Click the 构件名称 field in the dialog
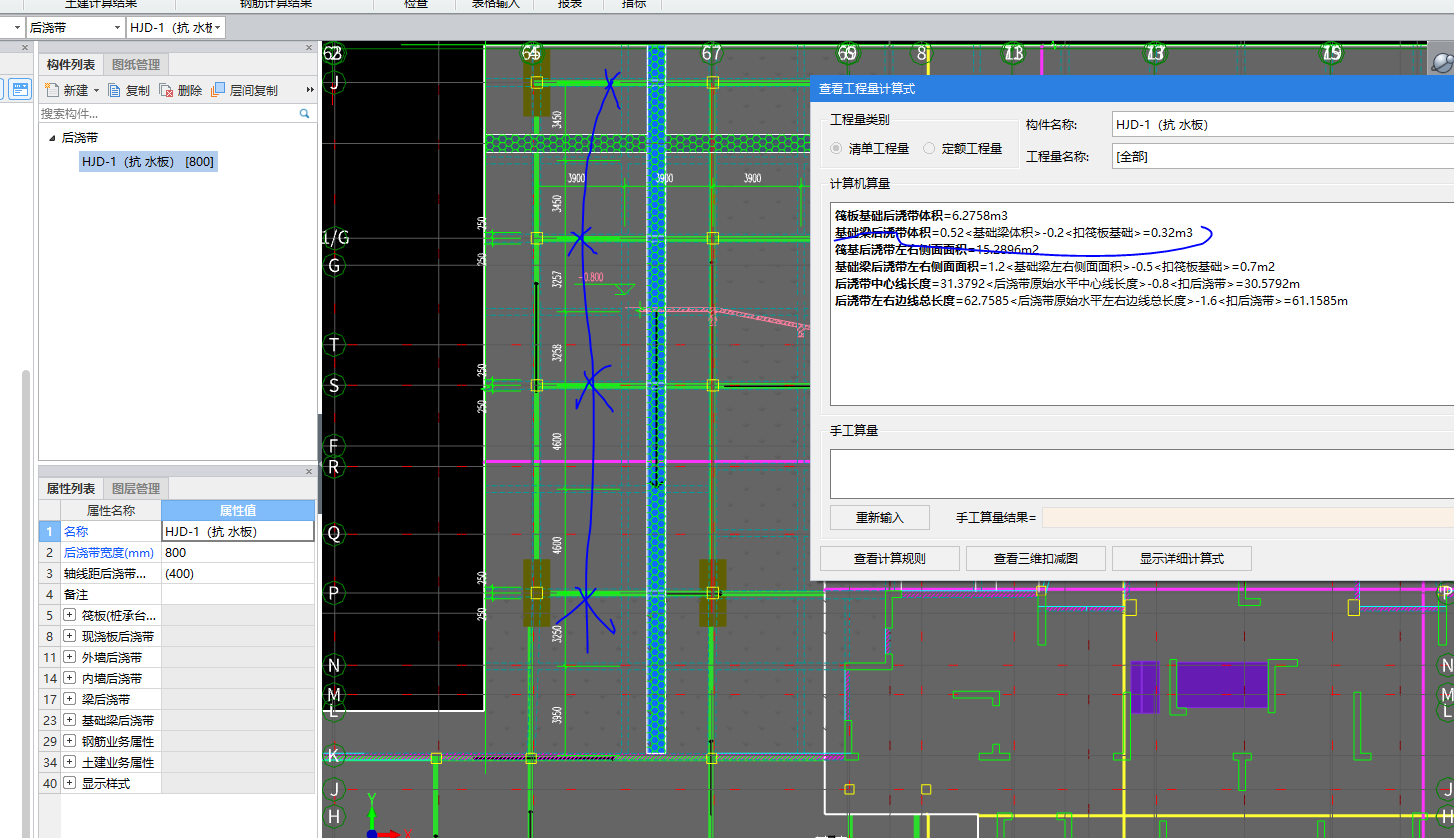The image size is (1454, 838). tap(1283, 125)
